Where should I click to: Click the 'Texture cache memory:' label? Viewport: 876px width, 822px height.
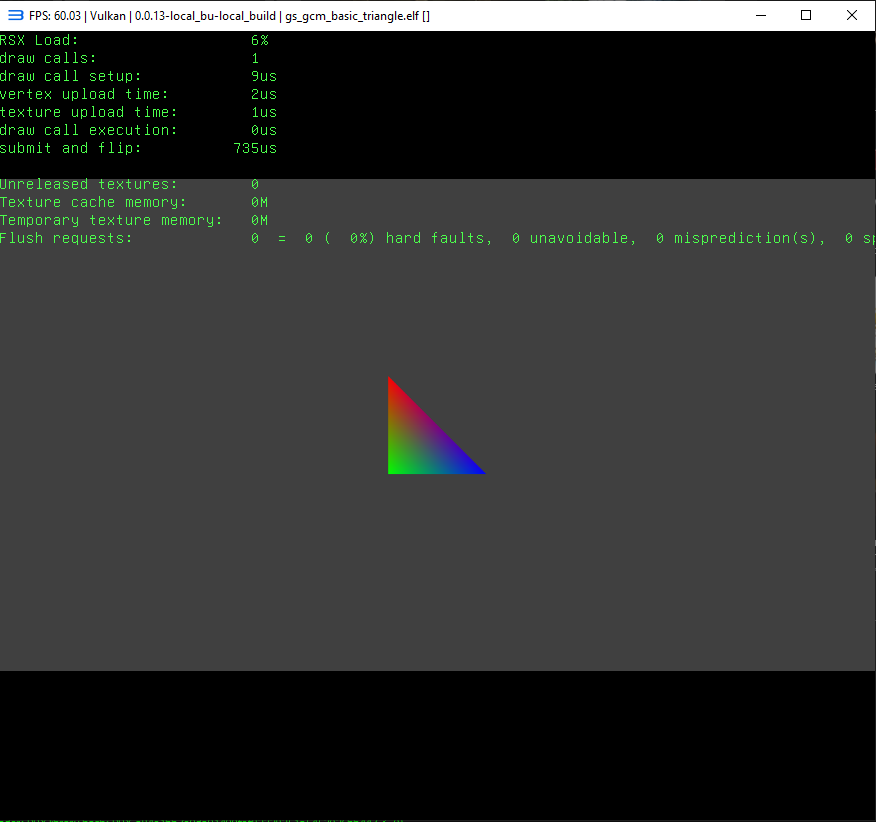click(93, 202)
